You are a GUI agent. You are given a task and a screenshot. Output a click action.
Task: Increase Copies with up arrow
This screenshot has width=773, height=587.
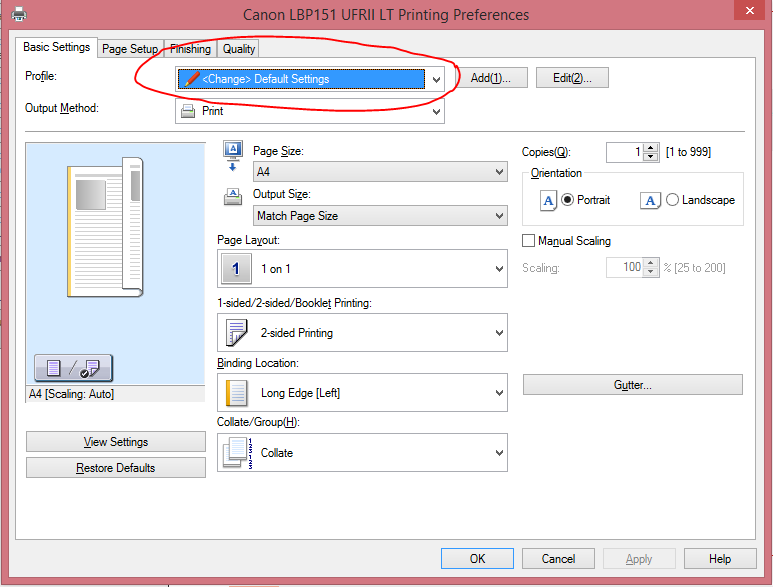651,148
